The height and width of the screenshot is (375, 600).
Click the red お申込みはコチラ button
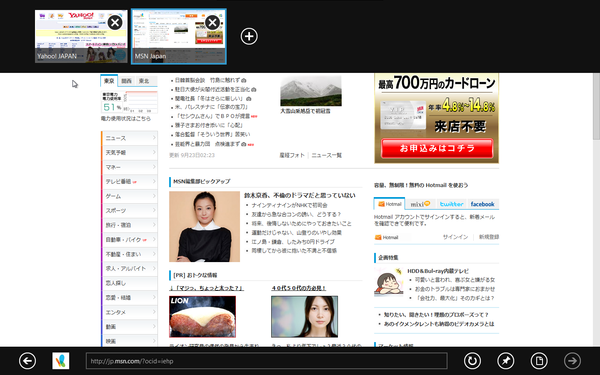point(437,148)
